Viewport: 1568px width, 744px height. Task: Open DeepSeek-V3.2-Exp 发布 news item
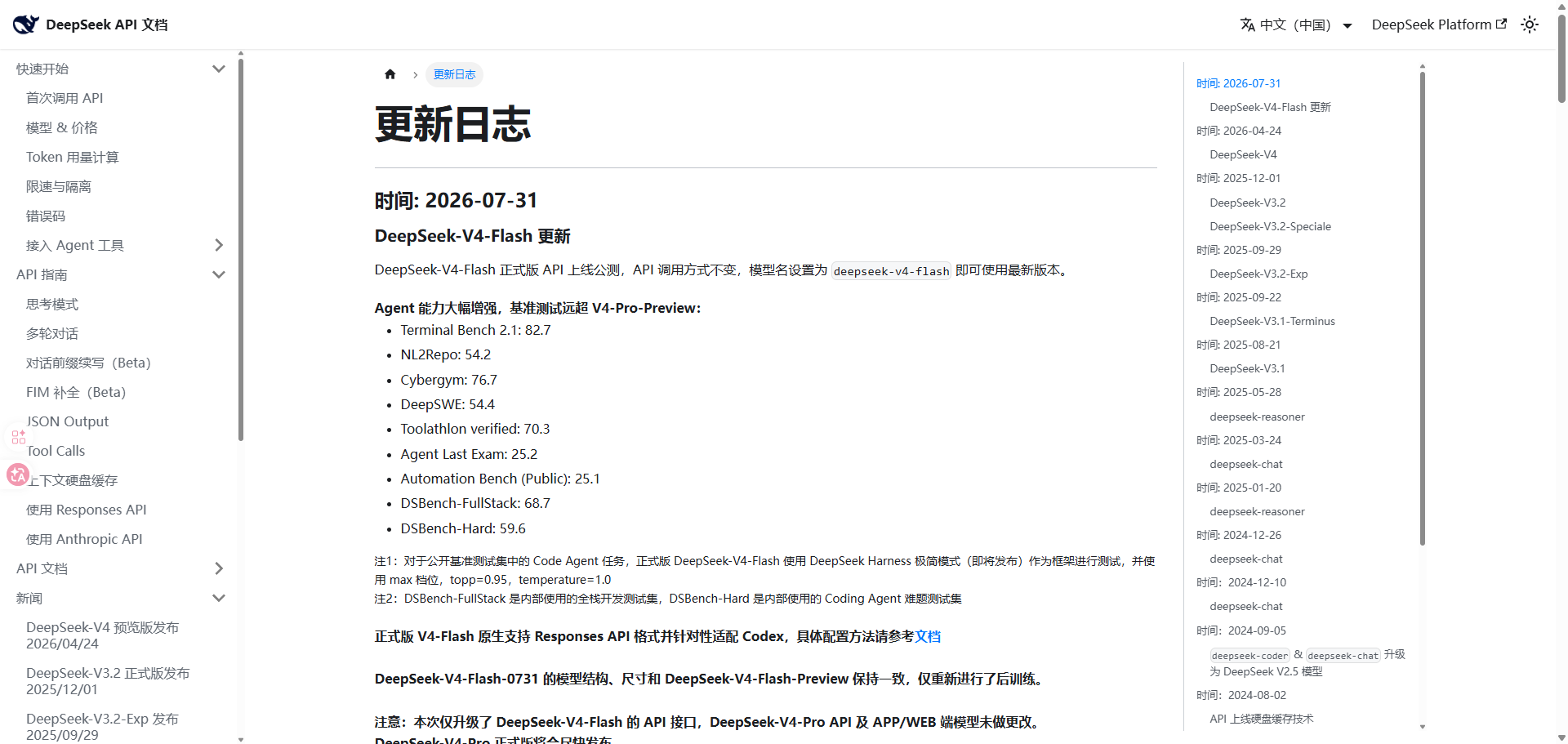[x=102, y=727]
